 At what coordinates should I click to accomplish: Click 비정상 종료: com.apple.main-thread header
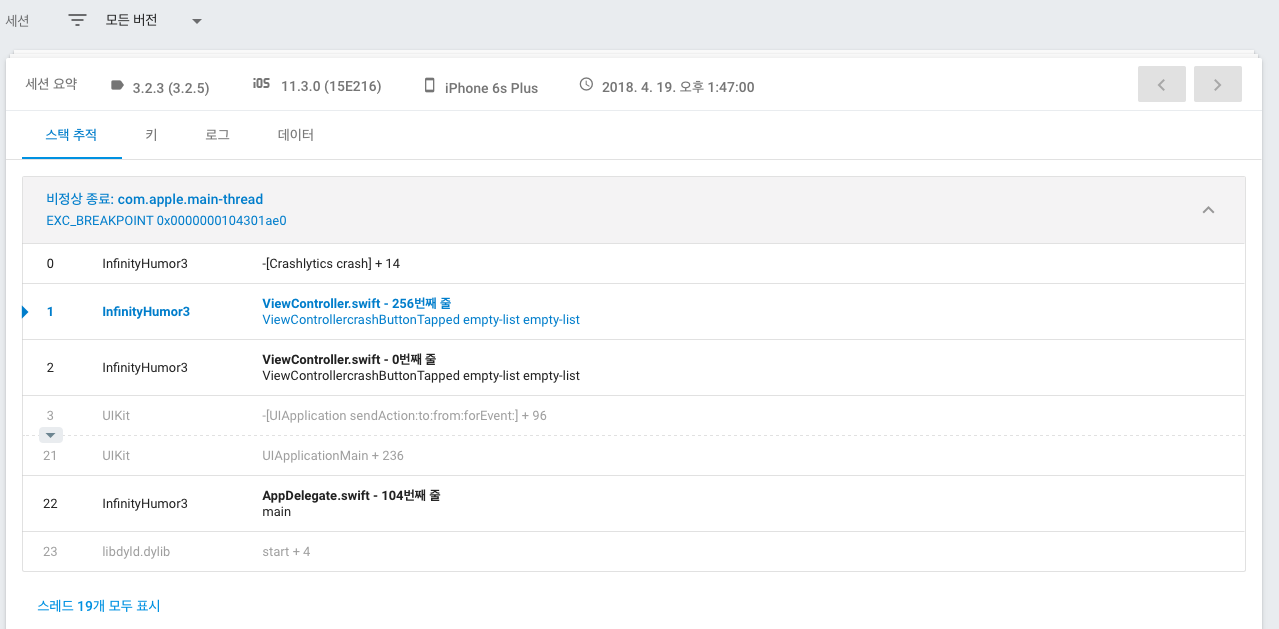[x=155, y=199]
